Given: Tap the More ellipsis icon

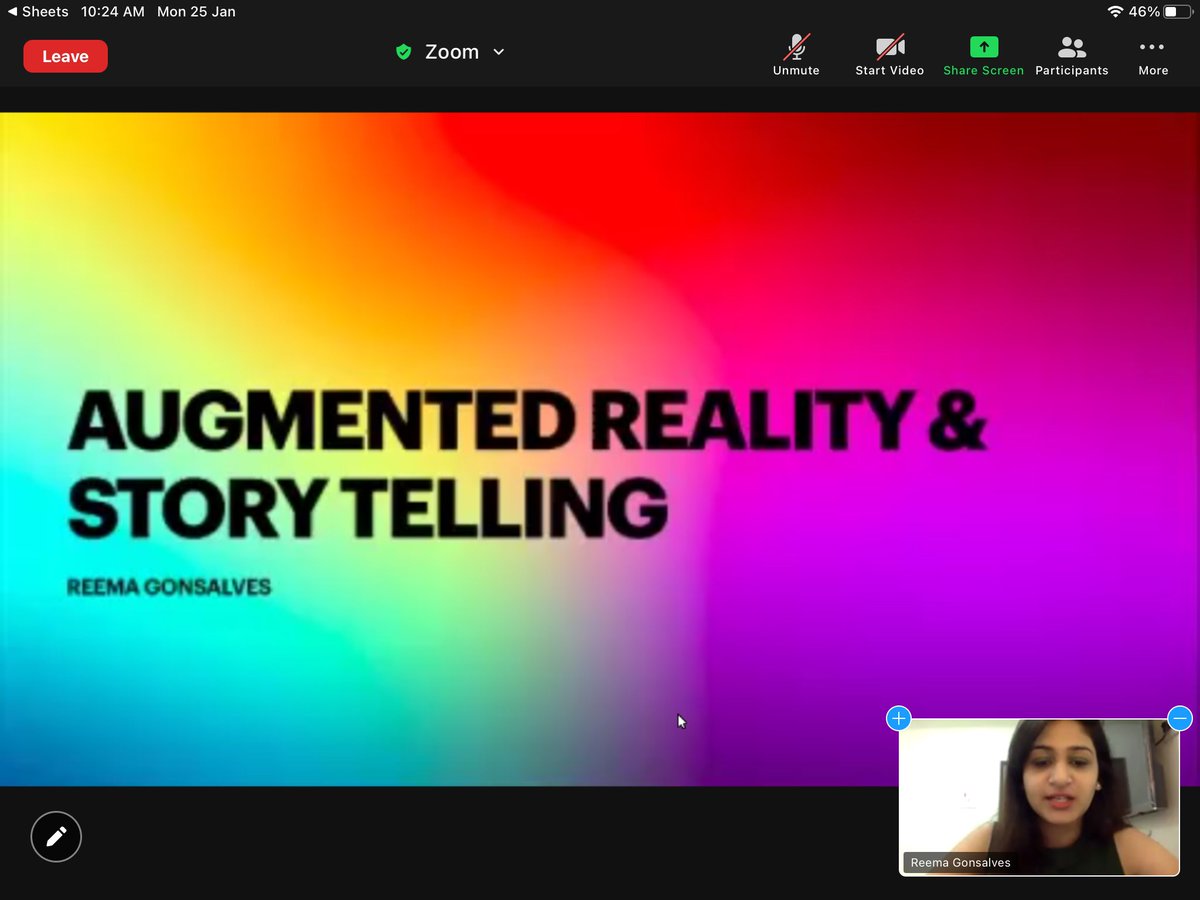Looking at the screenshot, I should coord(1152,46).
